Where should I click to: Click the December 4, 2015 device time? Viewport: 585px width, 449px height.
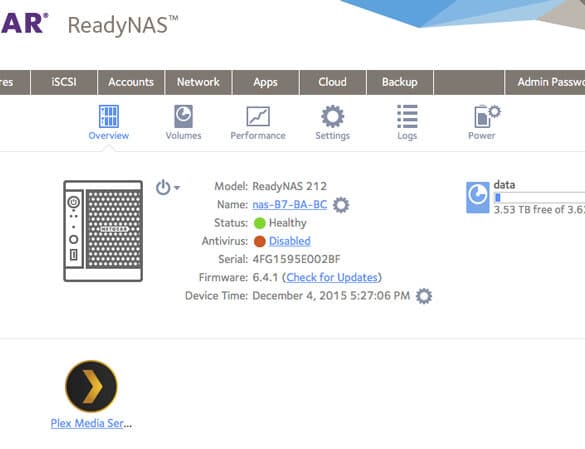point(331,296)
